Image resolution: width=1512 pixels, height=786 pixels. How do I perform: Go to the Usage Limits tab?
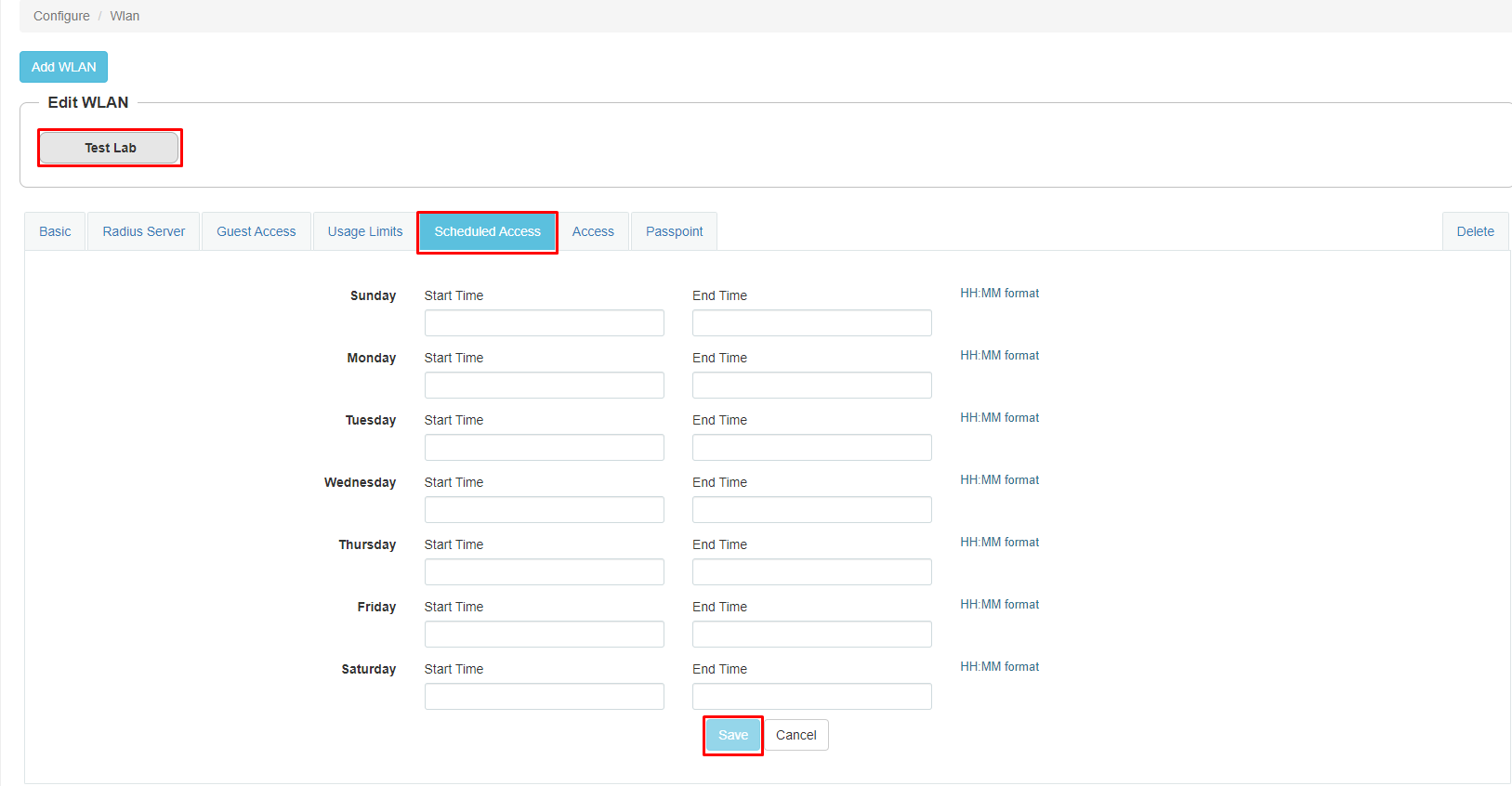365,231
